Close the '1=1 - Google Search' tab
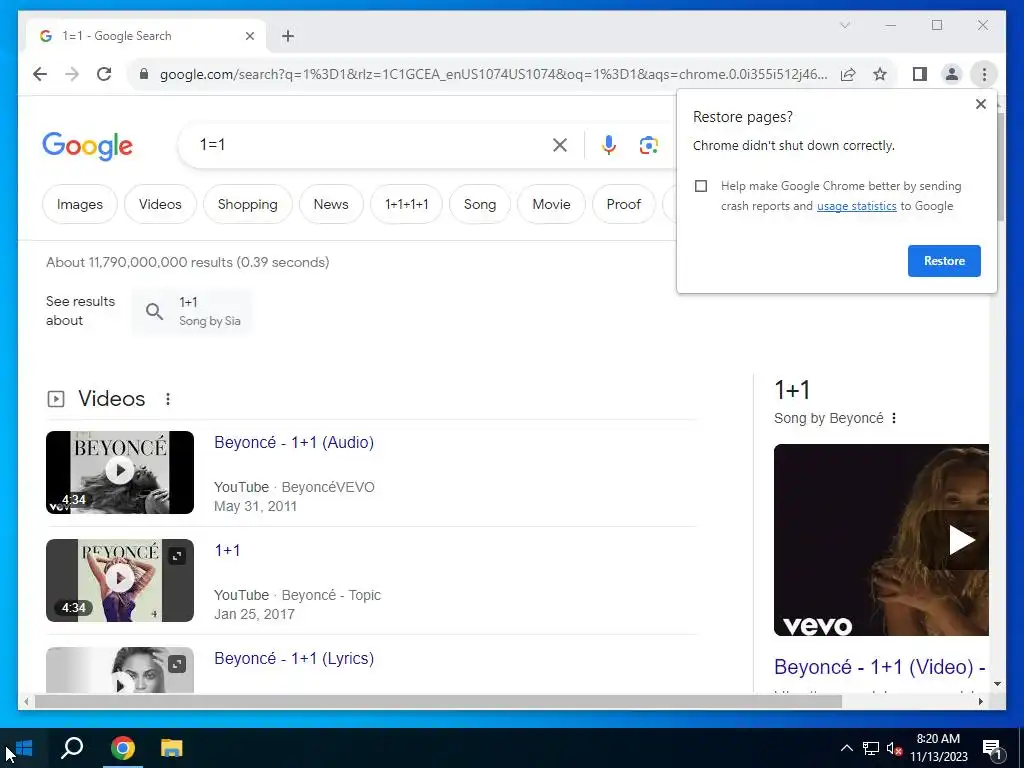The height and width of the screenshot is (768, 1024). [x=249, y=36]
